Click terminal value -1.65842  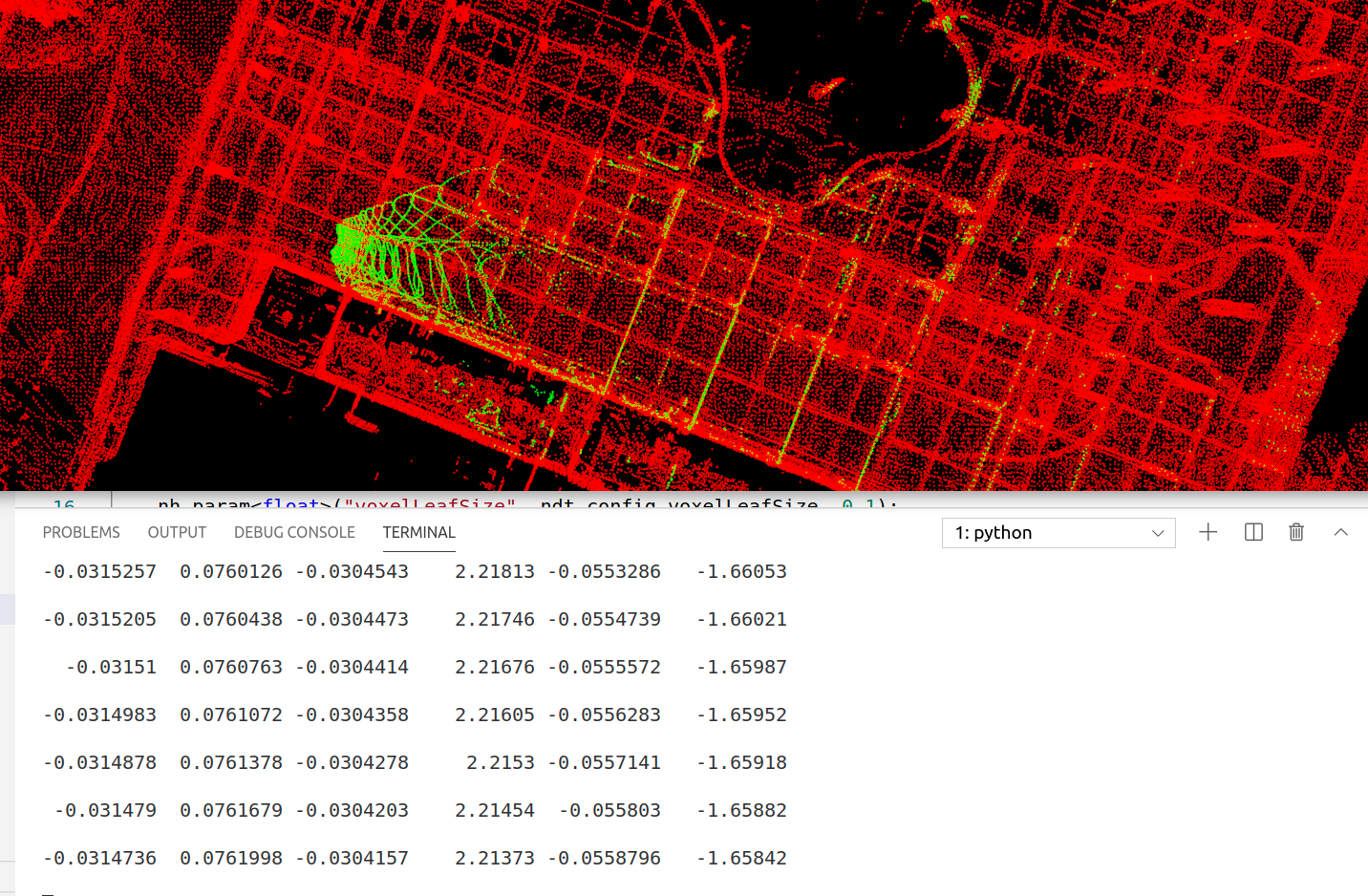tap(741, 858)
